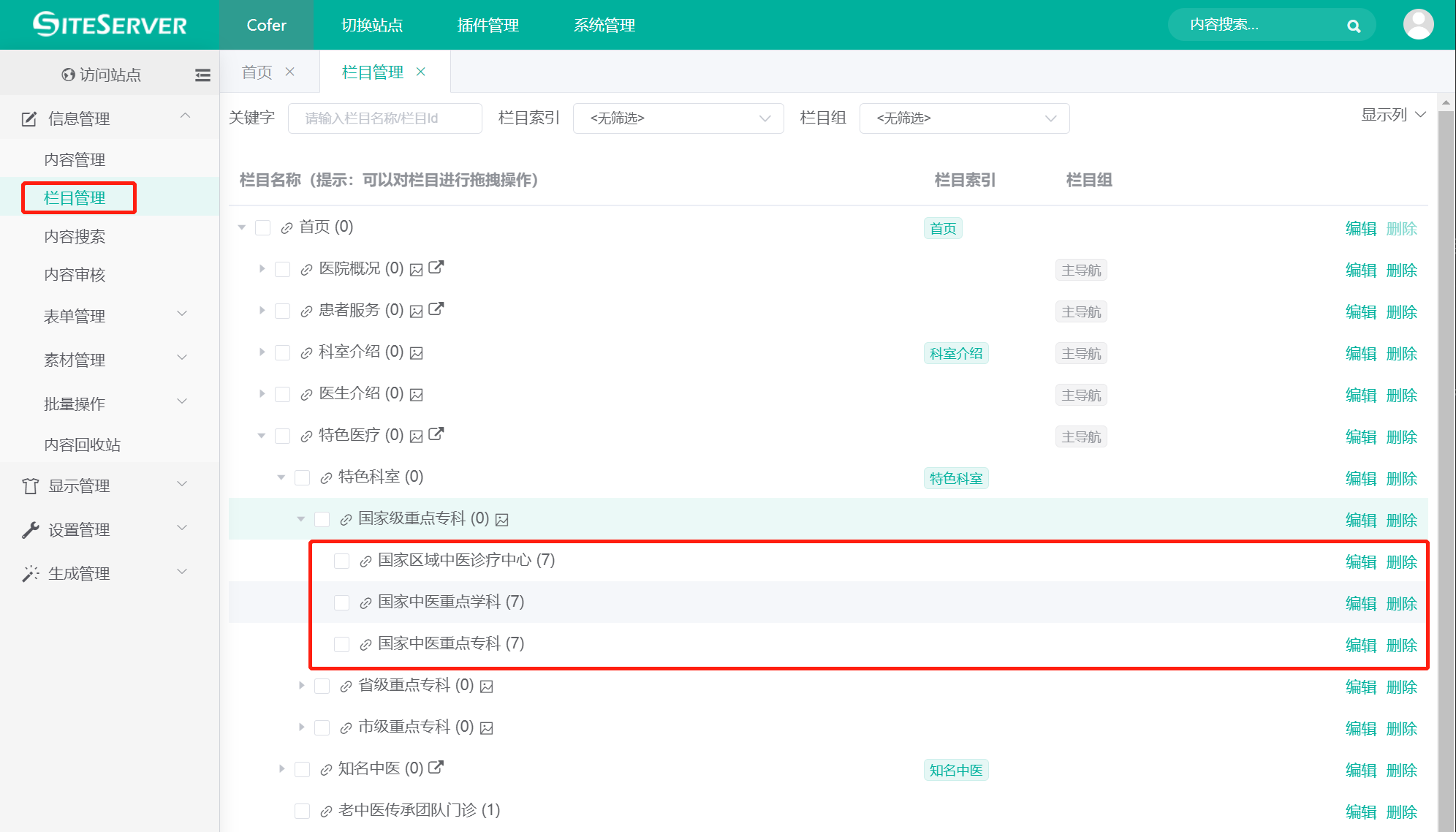Click 编辑 link on 国家中医重点专科 row

(1361, 646)
